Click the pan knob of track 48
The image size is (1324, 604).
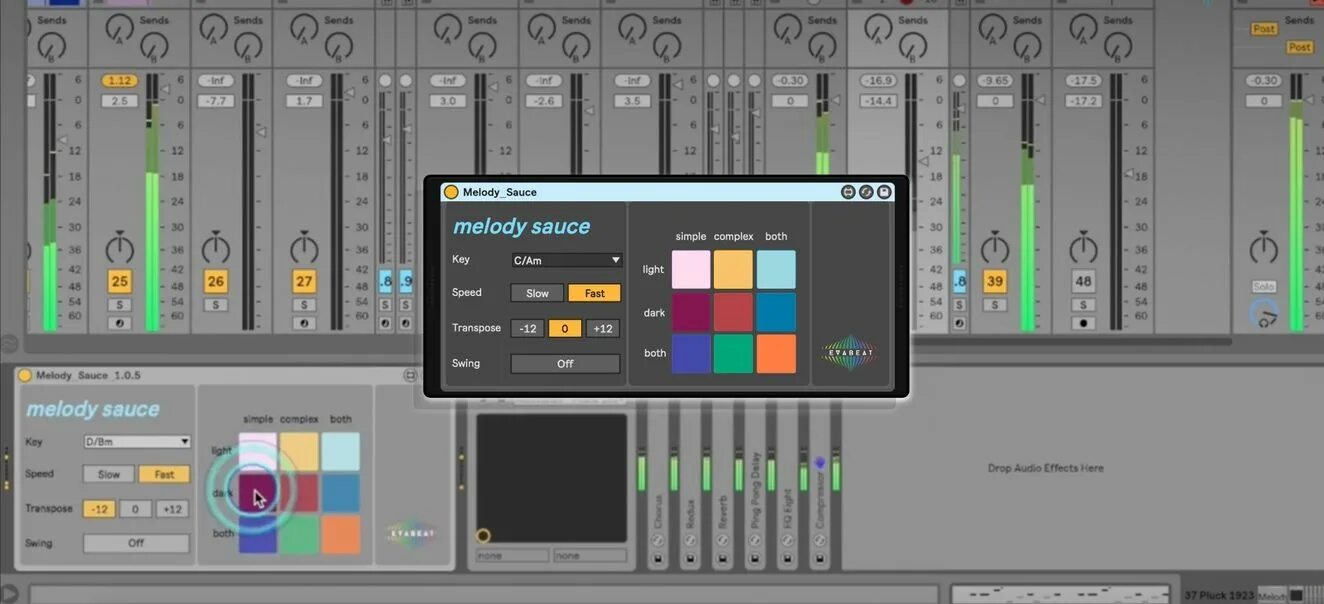[x=1083, y=247]
